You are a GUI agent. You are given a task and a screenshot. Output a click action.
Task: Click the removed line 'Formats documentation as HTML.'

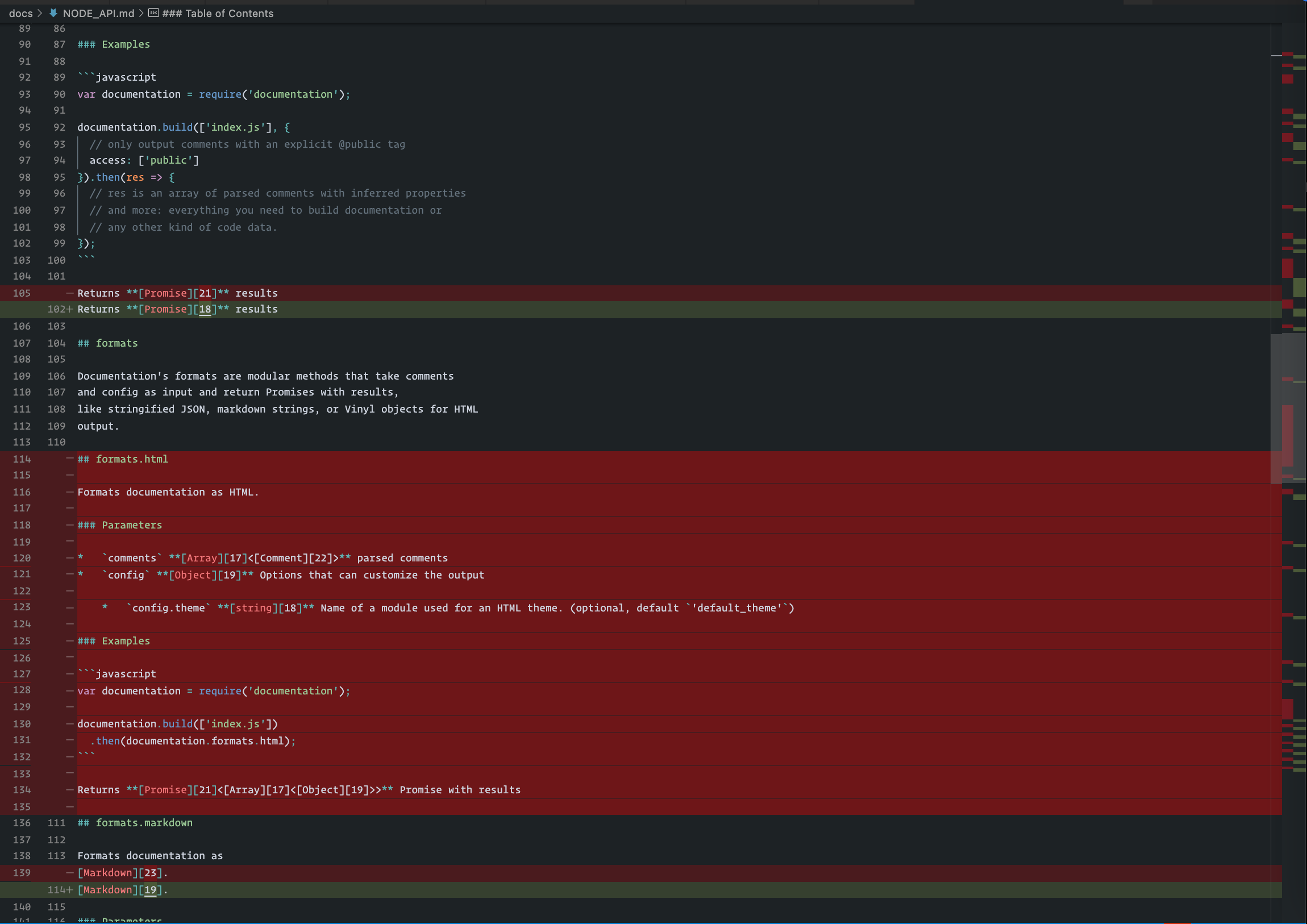click(168, 492)
